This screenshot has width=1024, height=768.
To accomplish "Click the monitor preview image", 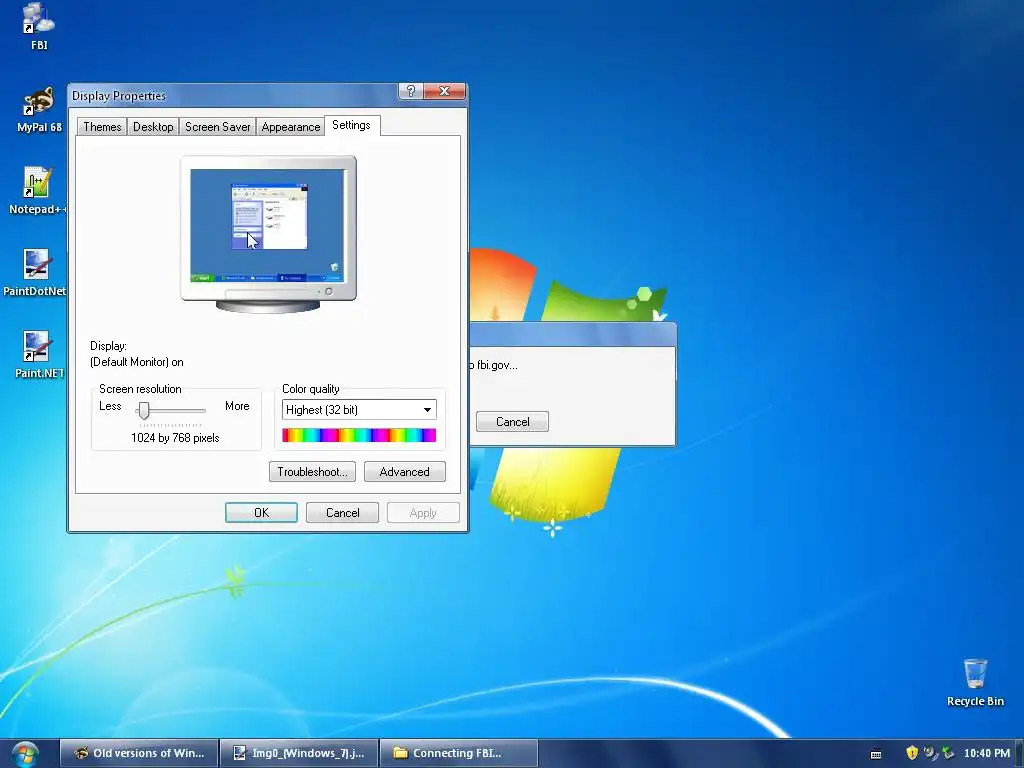I will pos(268,234).
